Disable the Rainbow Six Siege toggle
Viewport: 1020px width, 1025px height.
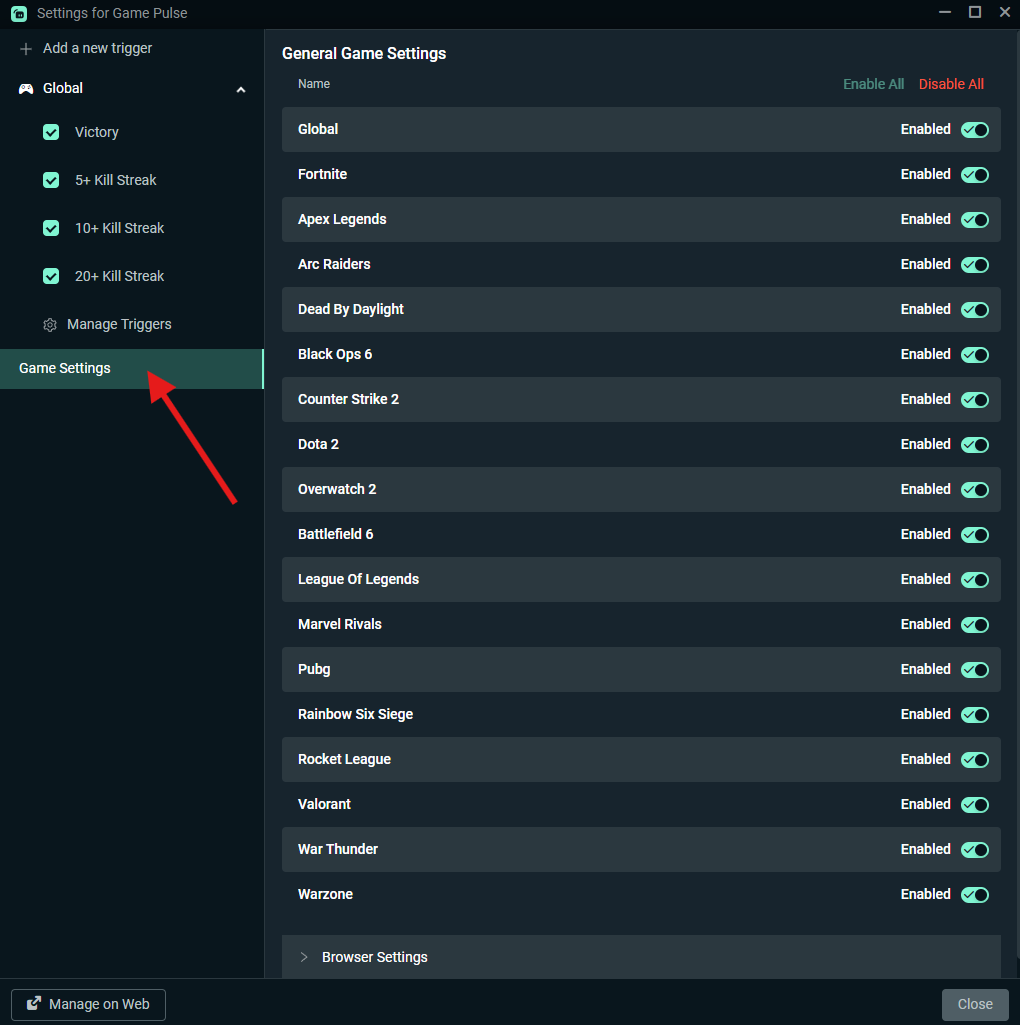pyautogui.click(x=974, y=714)
